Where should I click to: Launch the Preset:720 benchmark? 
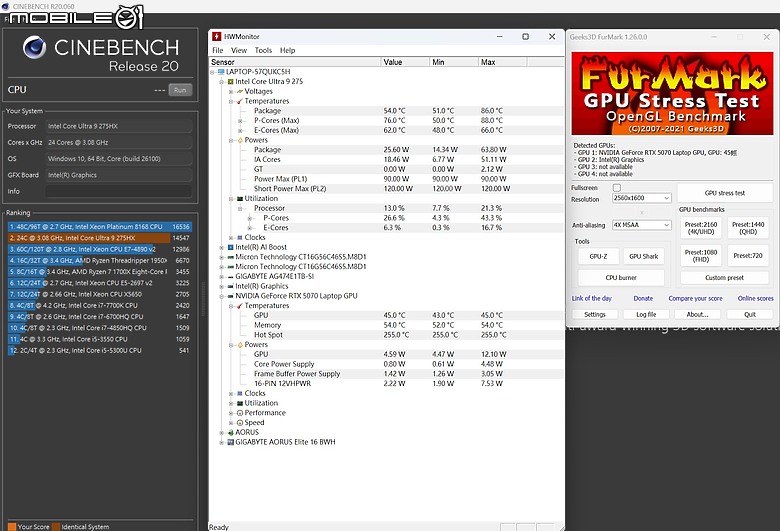(x=748, y=256)
